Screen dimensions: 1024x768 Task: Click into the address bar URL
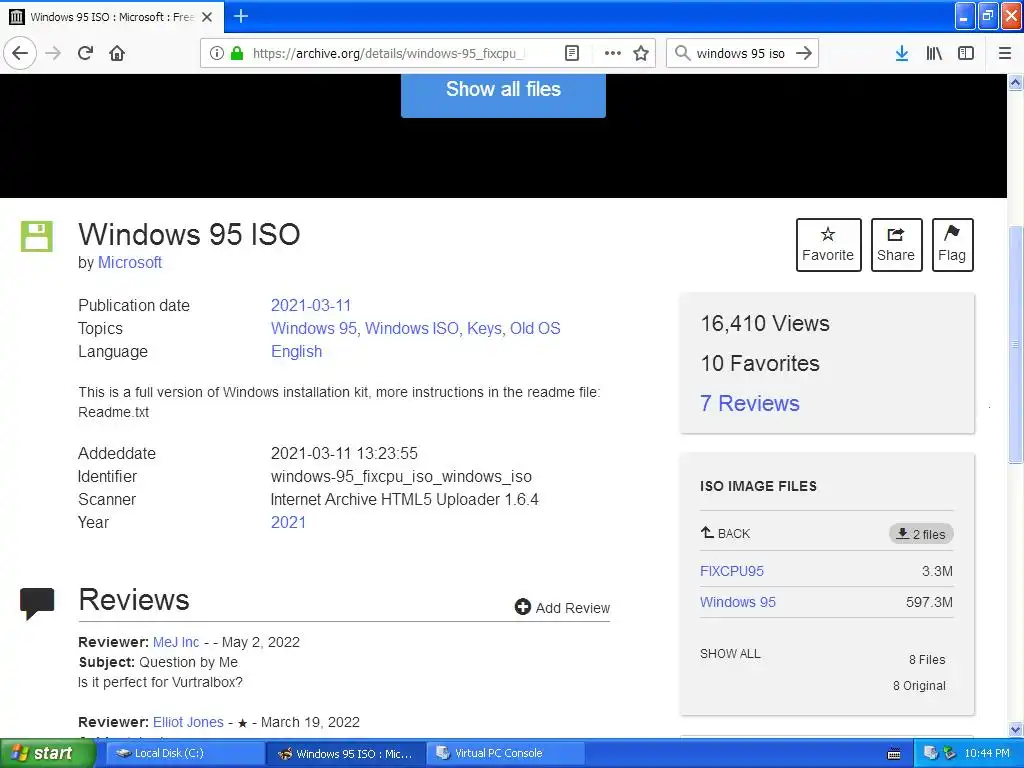click(389, 54)
